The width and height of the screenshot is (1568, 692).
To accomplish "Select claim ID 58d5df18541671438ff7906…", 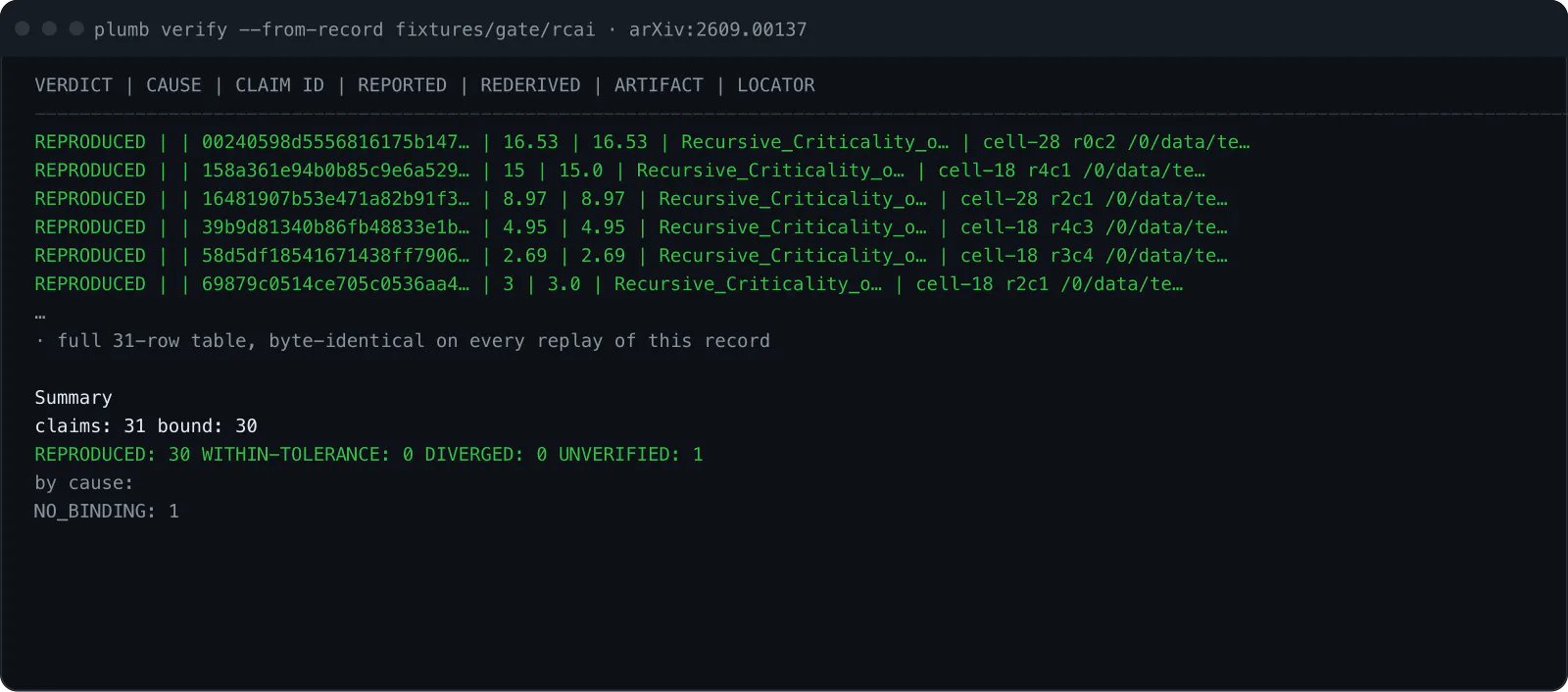I will pos(335,256).
